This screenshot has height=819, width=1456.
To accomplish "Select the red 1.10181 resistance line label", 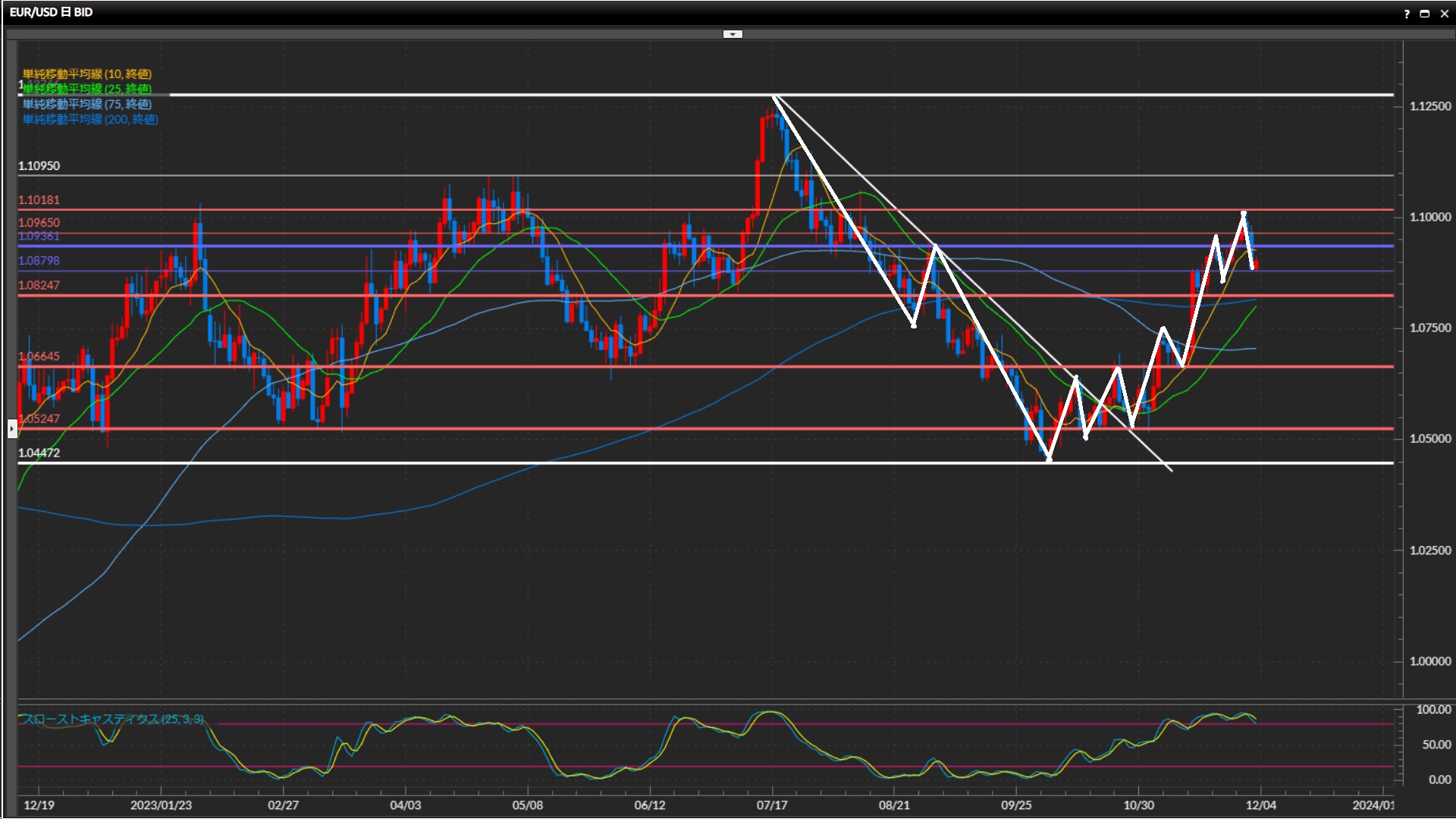I will tap(39, 200).
